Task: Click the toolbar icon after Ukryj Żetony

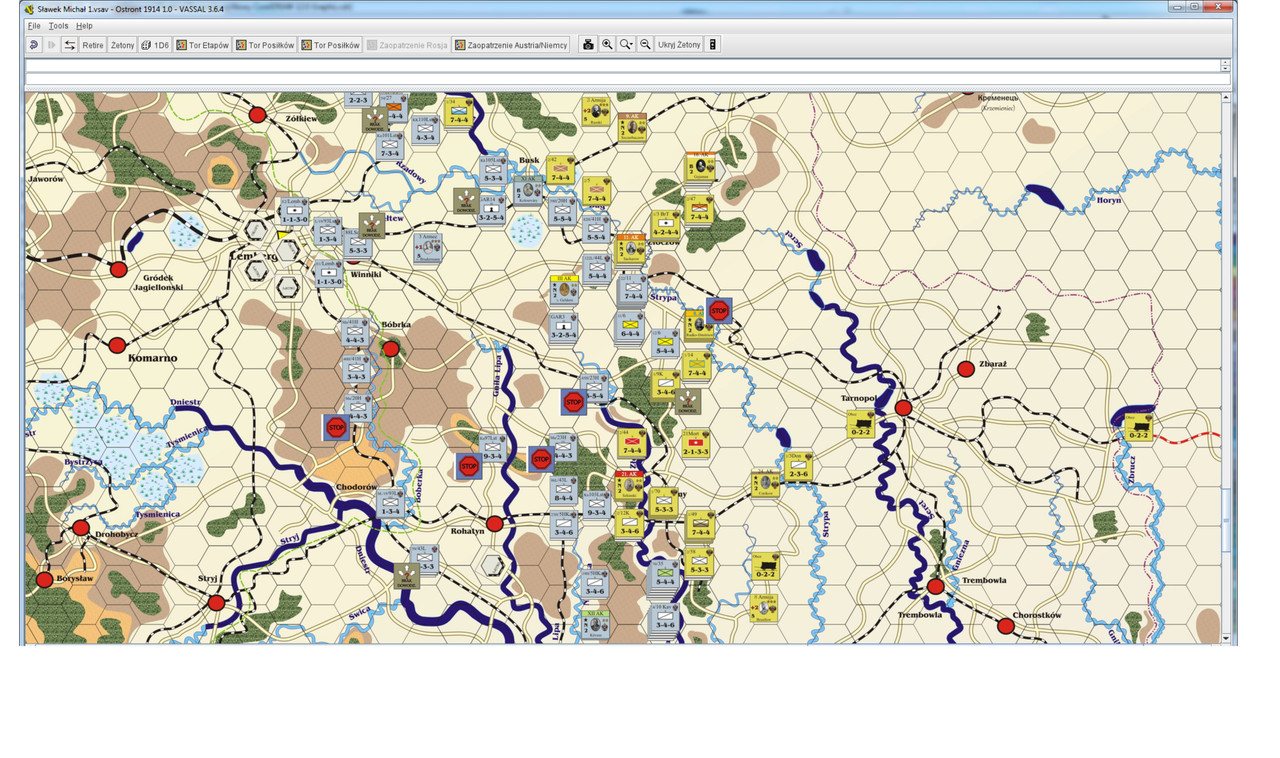Action: click(x=713, y=45)
